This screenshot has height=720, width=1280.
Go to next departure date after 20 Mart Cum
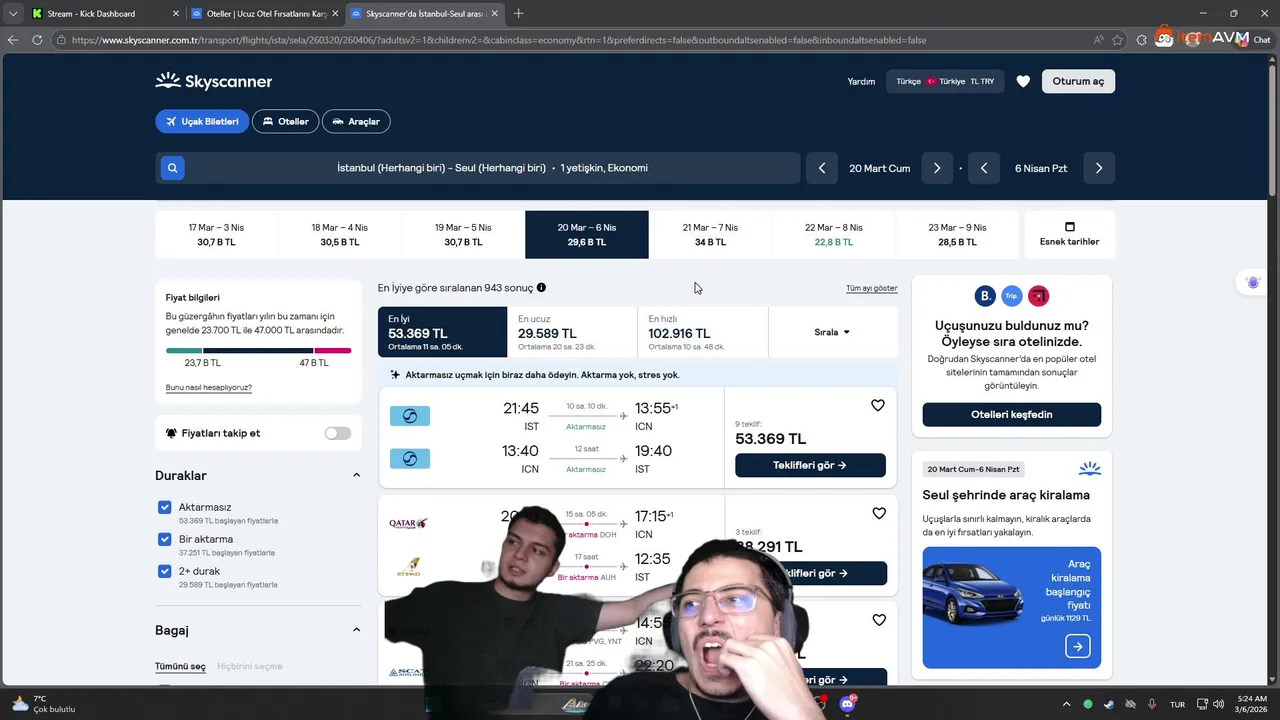point(937,168)
